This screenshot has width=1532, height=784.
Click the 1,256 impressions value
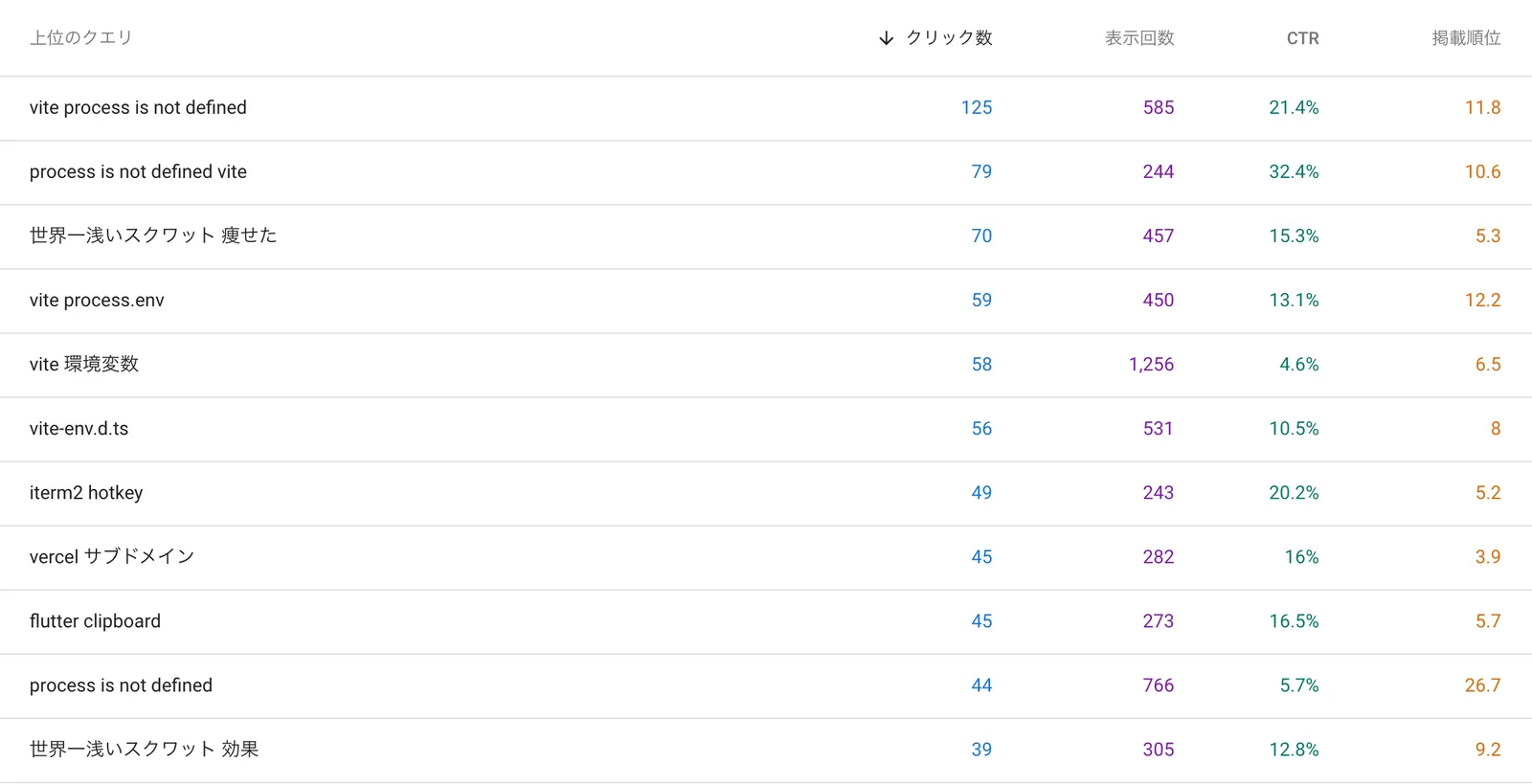point(1151,365)
